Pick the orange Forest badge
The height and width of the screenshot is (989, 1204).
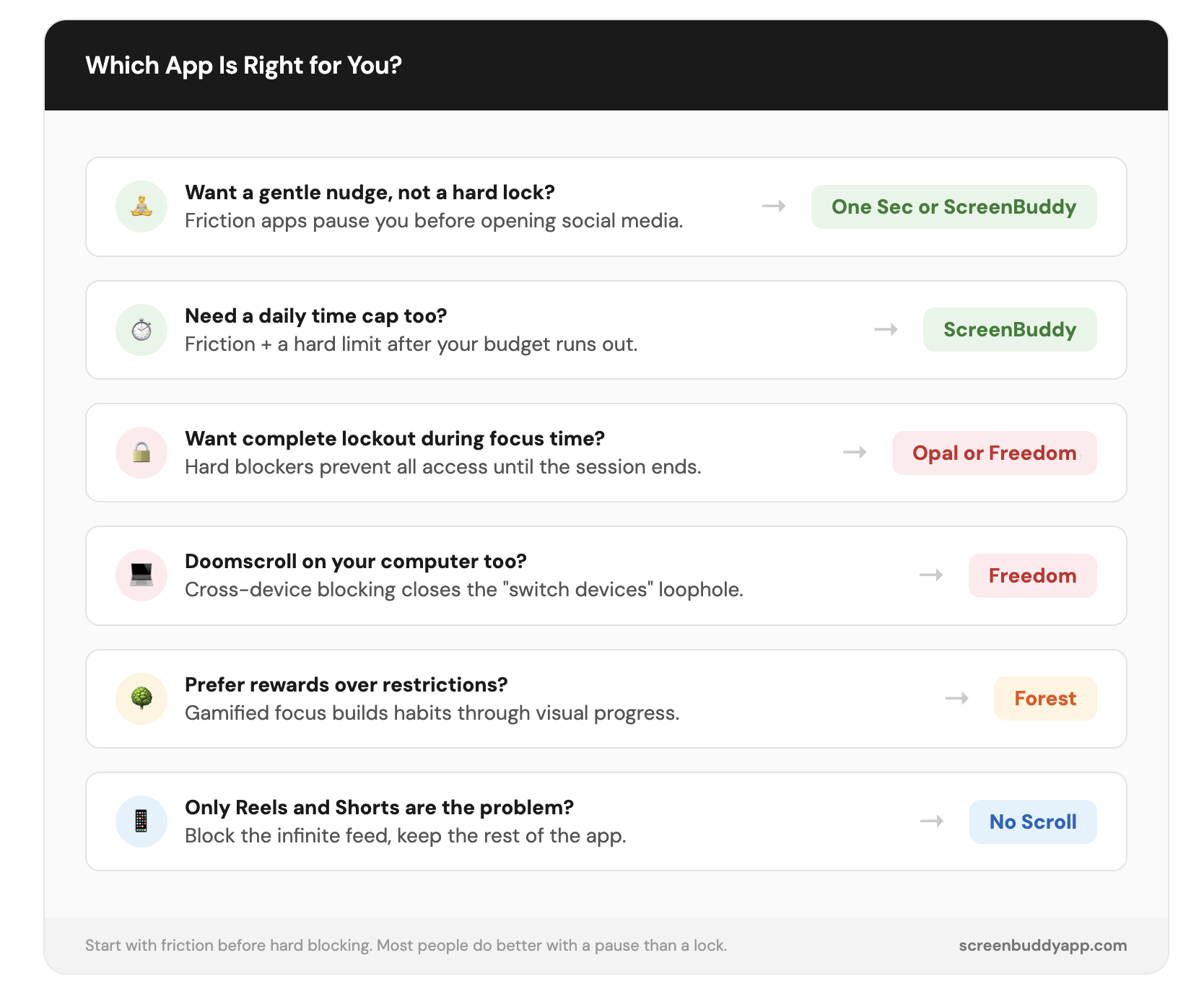[x=1044, y=698]
